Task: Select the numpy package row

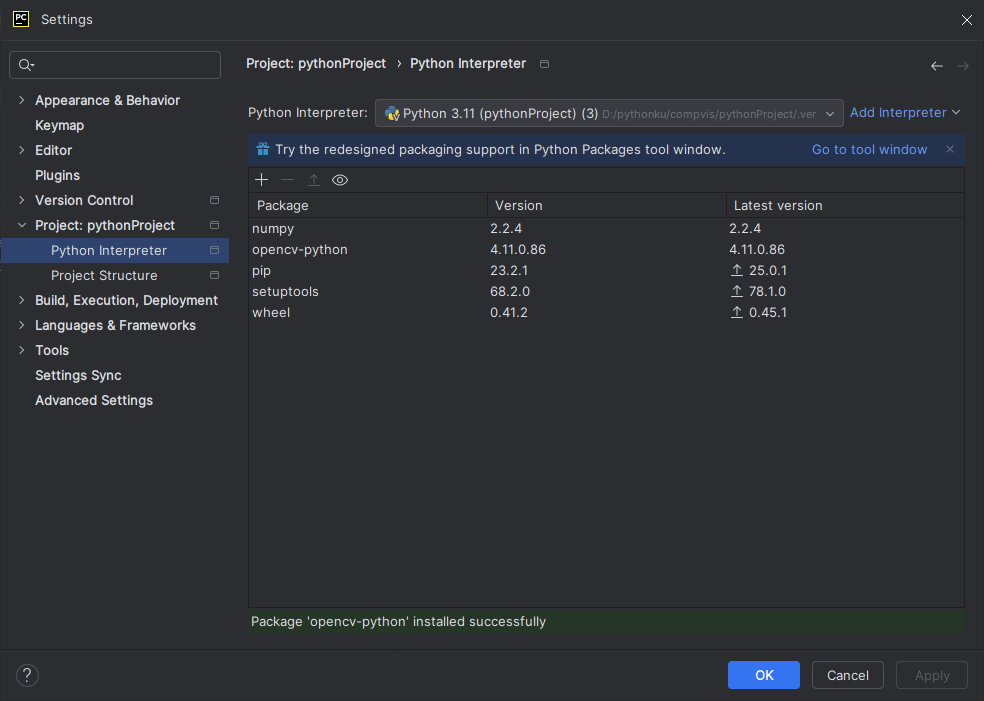Action: (x=606, y=228)
